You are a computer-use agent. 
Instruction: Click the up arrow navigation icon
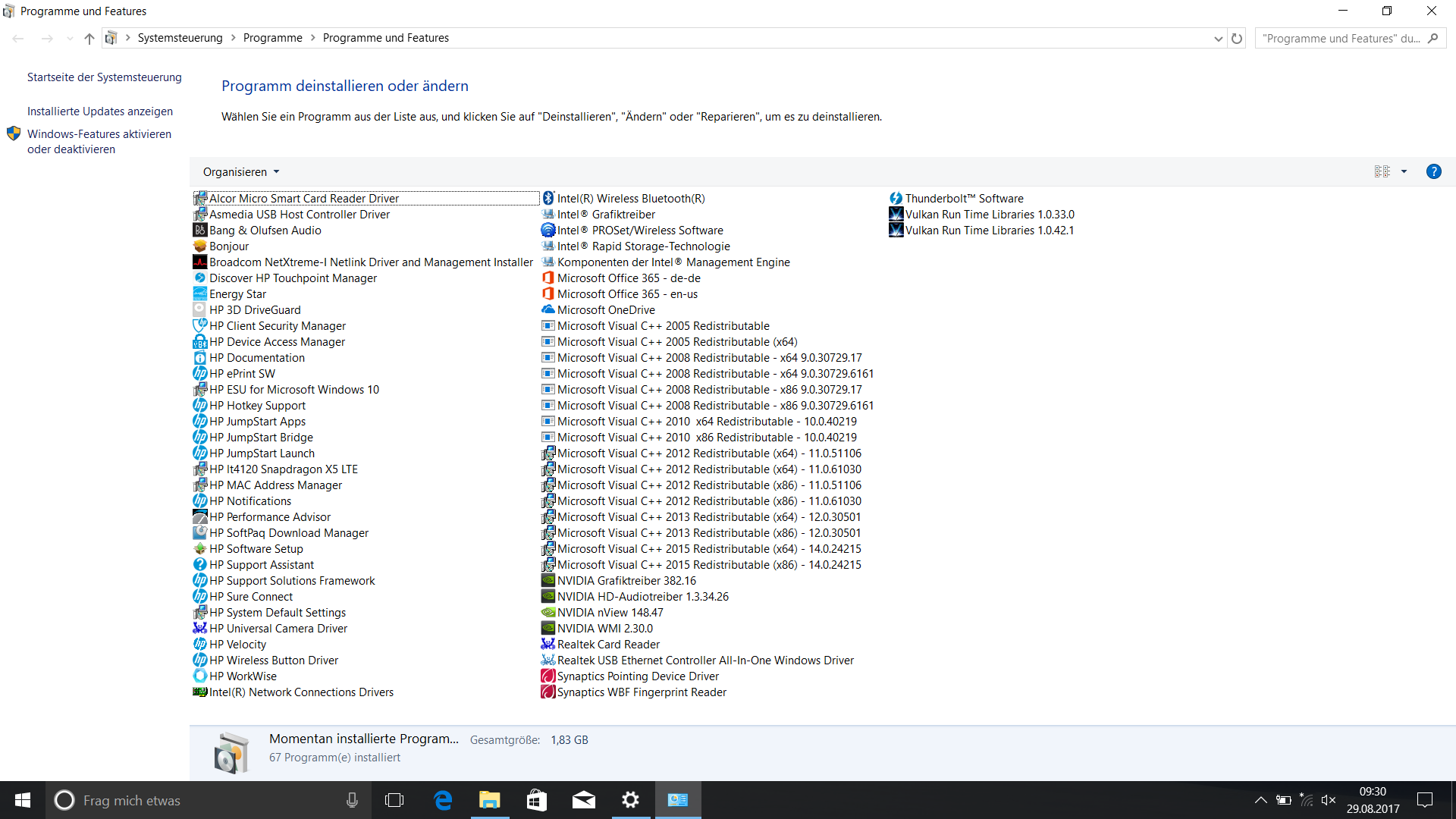pyautogui.click(x=89, y=39)
